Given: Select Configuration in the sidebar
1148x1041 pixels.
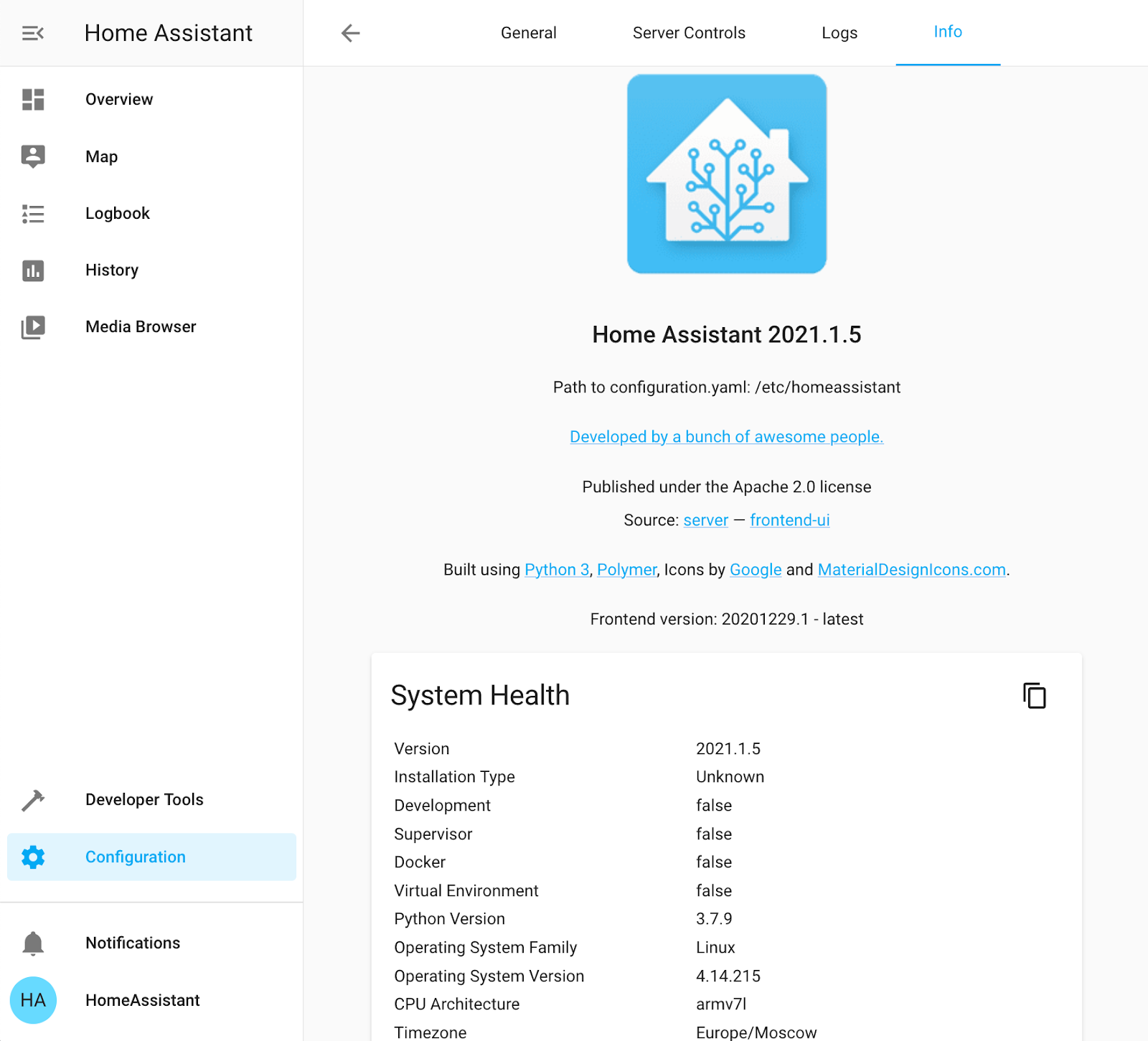Looking at the screenshot, I should click(151, 857).
